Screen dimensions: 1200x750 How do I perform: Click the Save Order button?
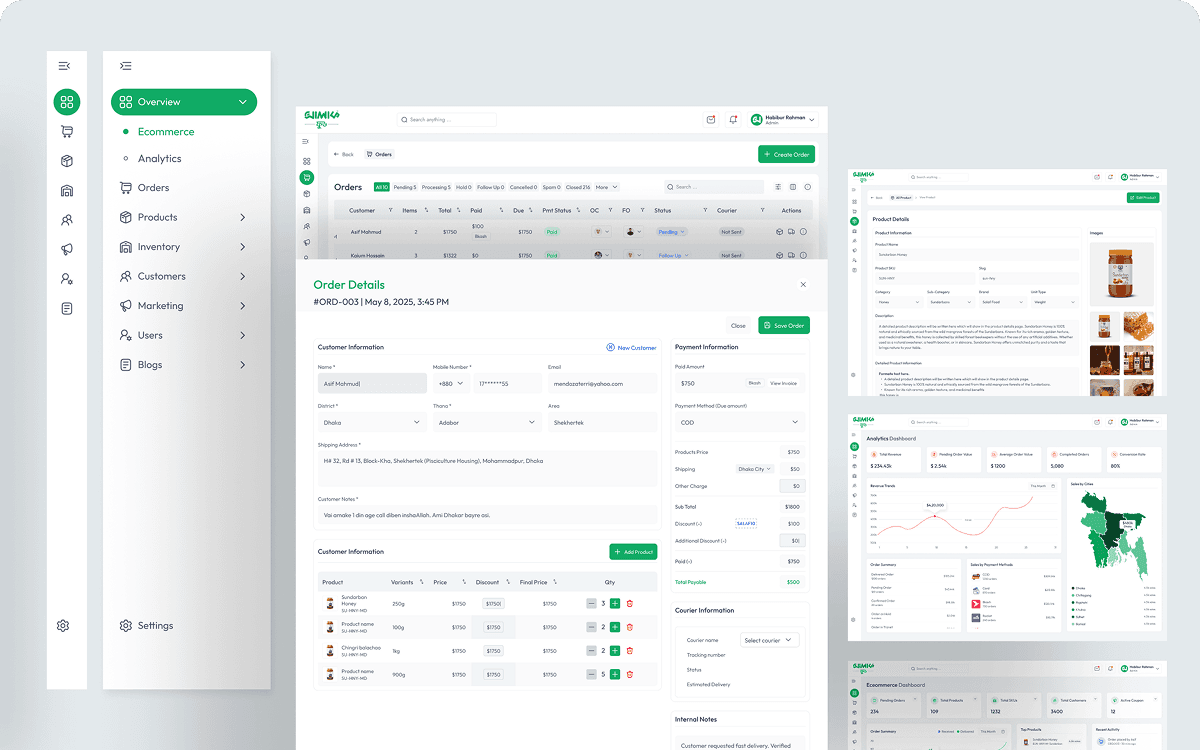click(x=784, y=325)
